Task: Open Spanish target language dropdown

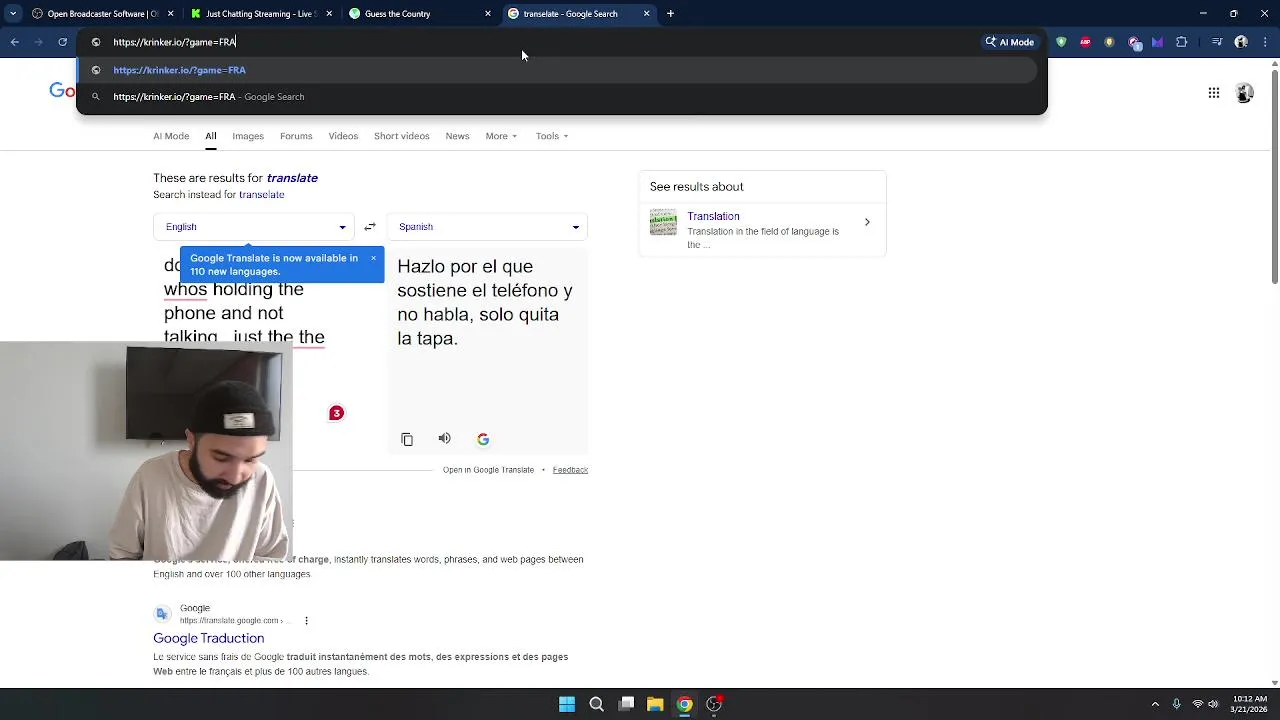Action: coord(487,227)
